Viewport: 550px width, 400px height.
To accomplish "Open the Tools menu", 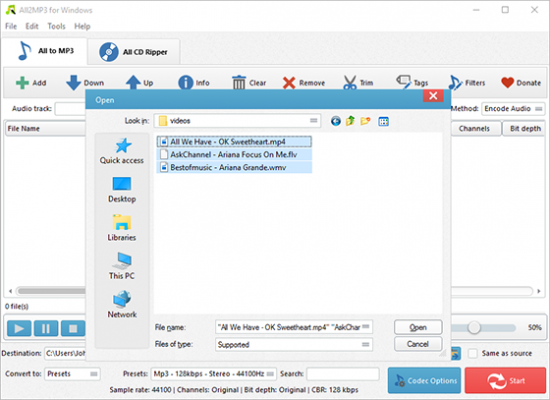I will coord(56,26).
